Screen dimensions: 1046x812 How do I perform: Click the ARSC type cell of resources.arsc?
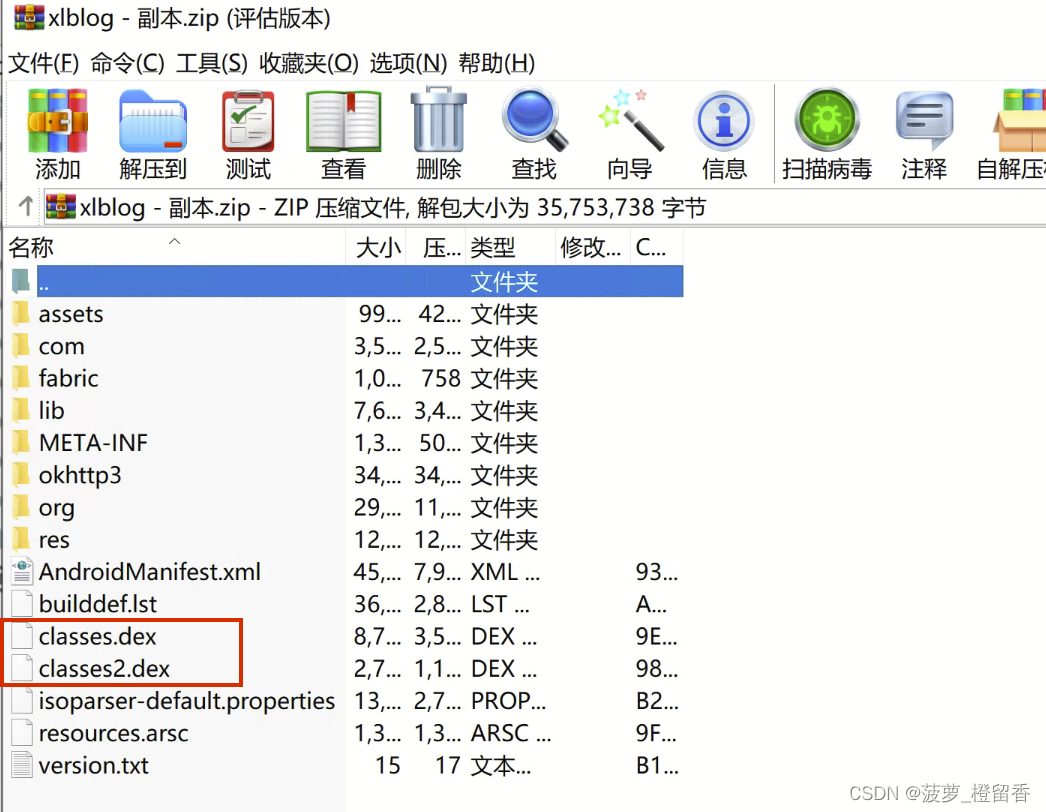pyautogui.click(x=511, y=733)
